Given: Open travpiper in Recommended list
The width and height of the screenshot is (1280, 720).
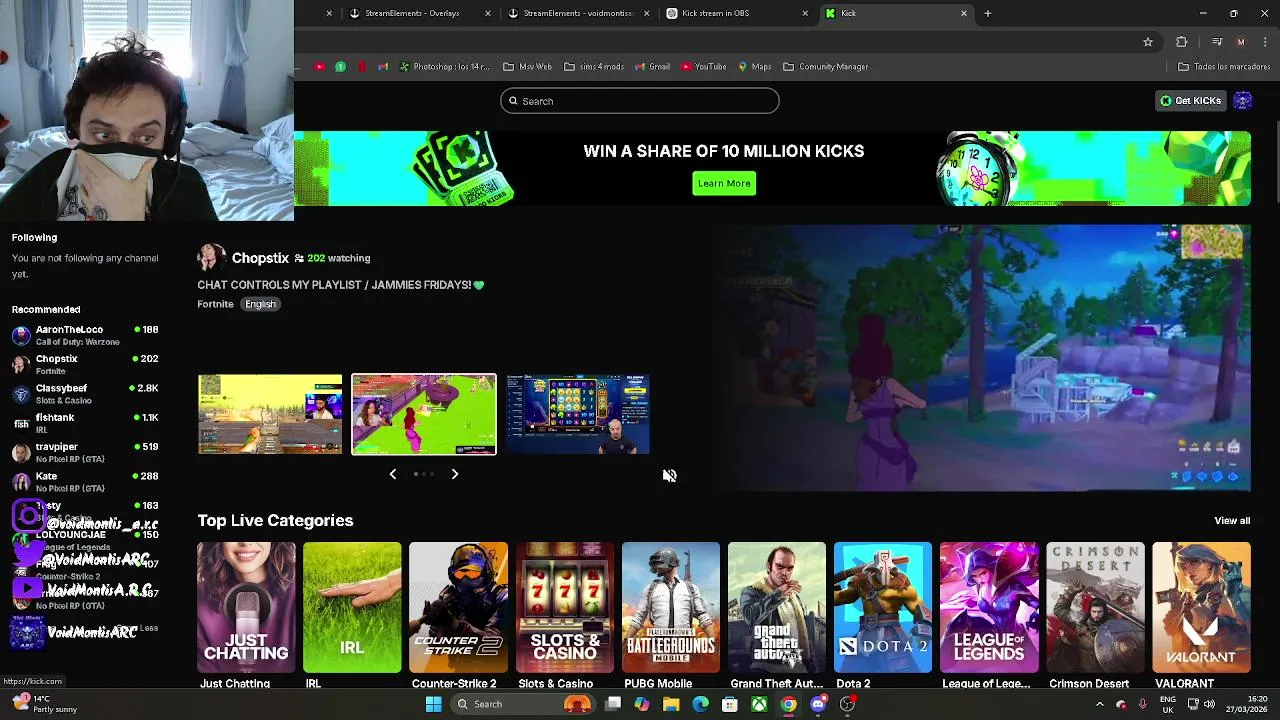Looking at the screenshot, I should tap(85, 452).
